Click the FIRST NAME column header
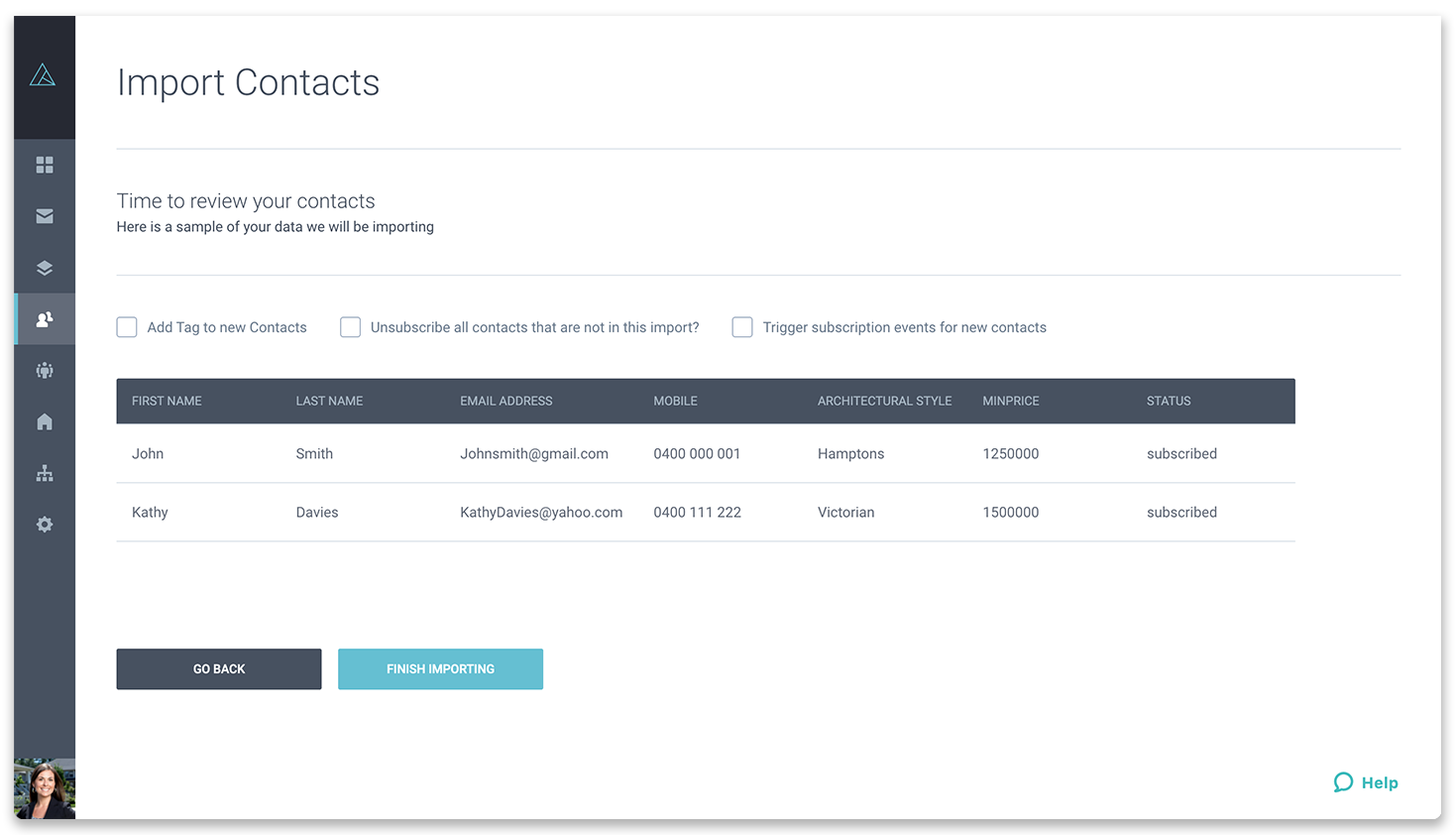Viewport: 1456px width, 835px height. (167, 401)
